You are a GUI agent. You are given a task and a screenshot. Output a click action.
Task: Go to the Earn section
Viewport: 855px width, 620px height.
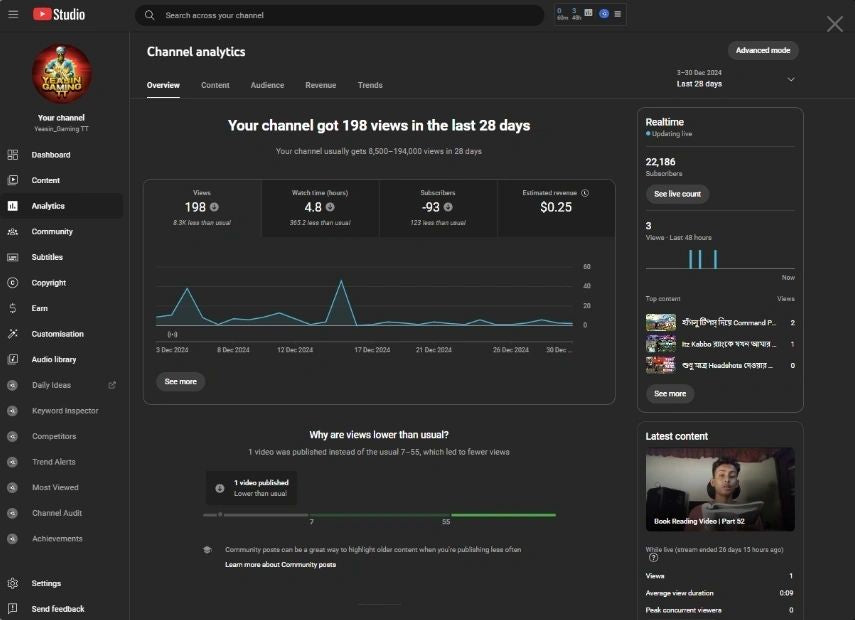(39, 308)
